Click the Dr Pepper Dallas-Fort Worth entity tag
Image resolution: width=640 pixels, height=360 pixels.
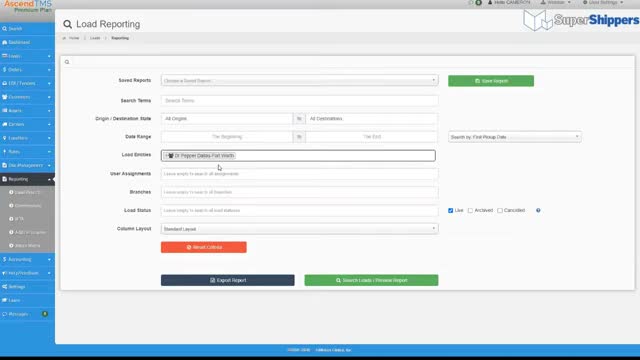[x=200, y=156]
